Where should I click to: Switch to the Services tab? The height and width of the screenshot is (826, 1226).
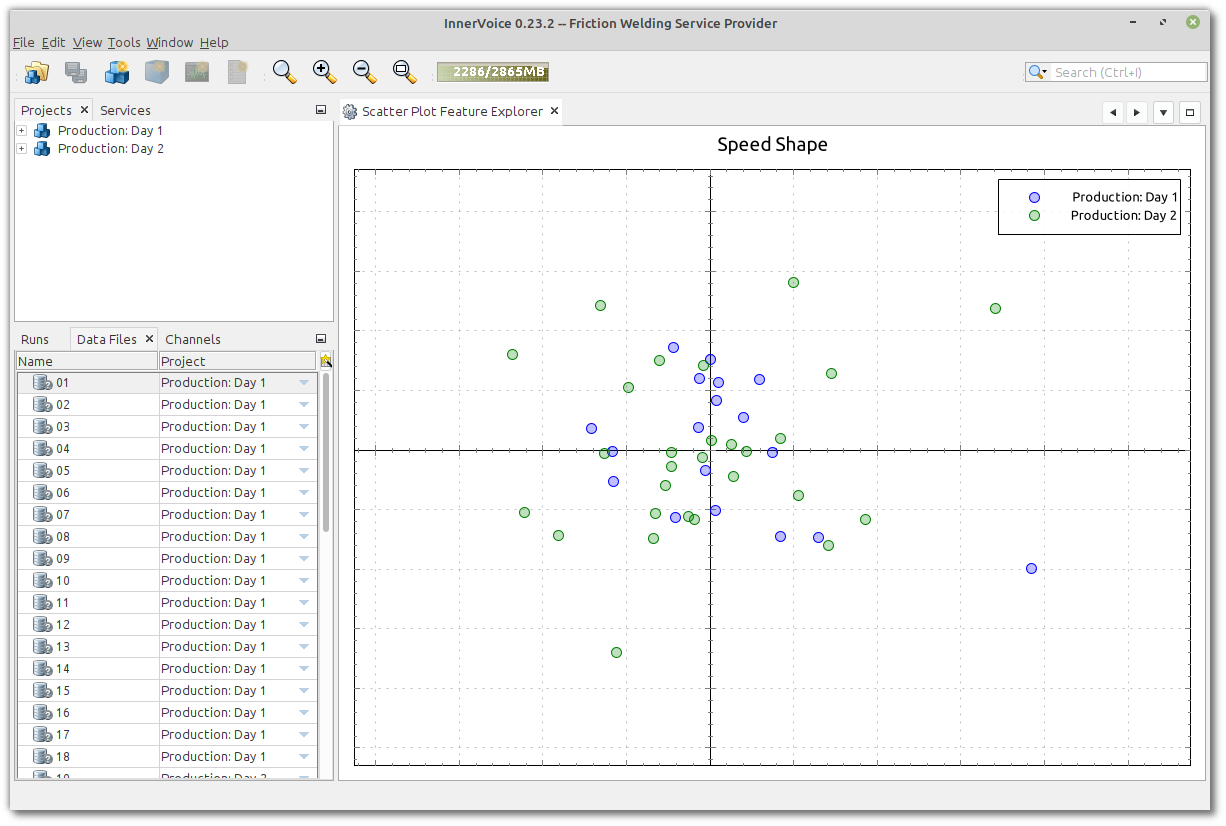tap(125, 110)
